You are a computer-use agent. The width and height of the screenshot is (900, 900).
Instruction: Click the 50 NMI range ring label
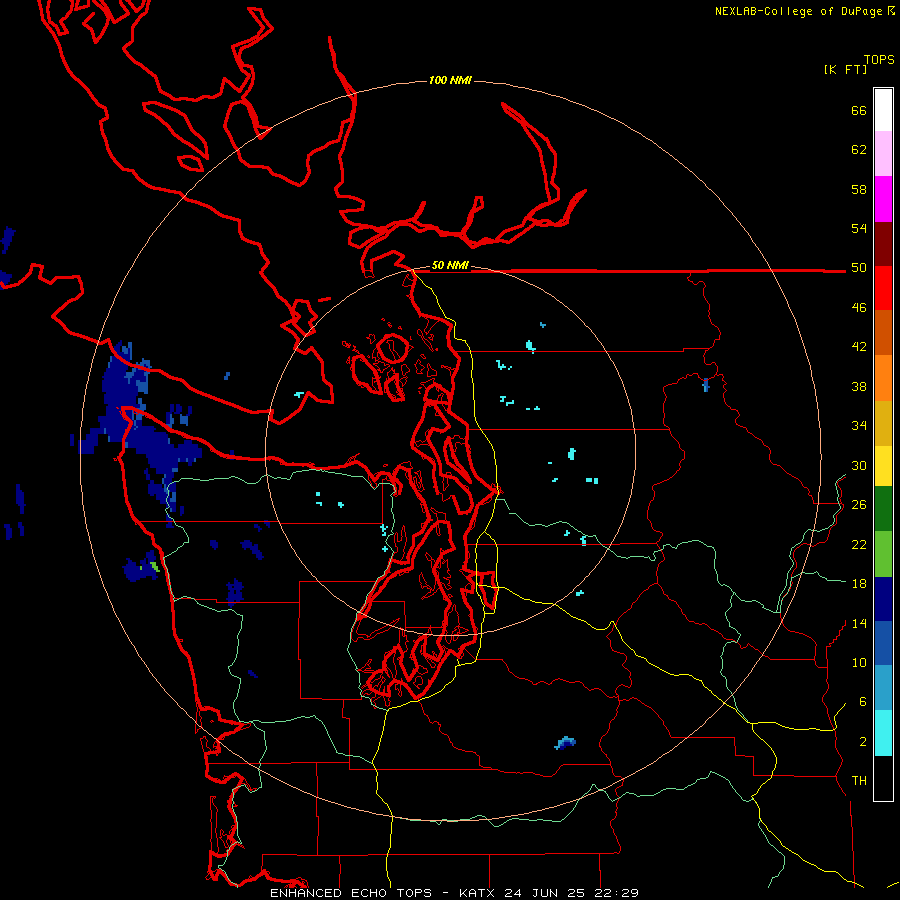450,265
